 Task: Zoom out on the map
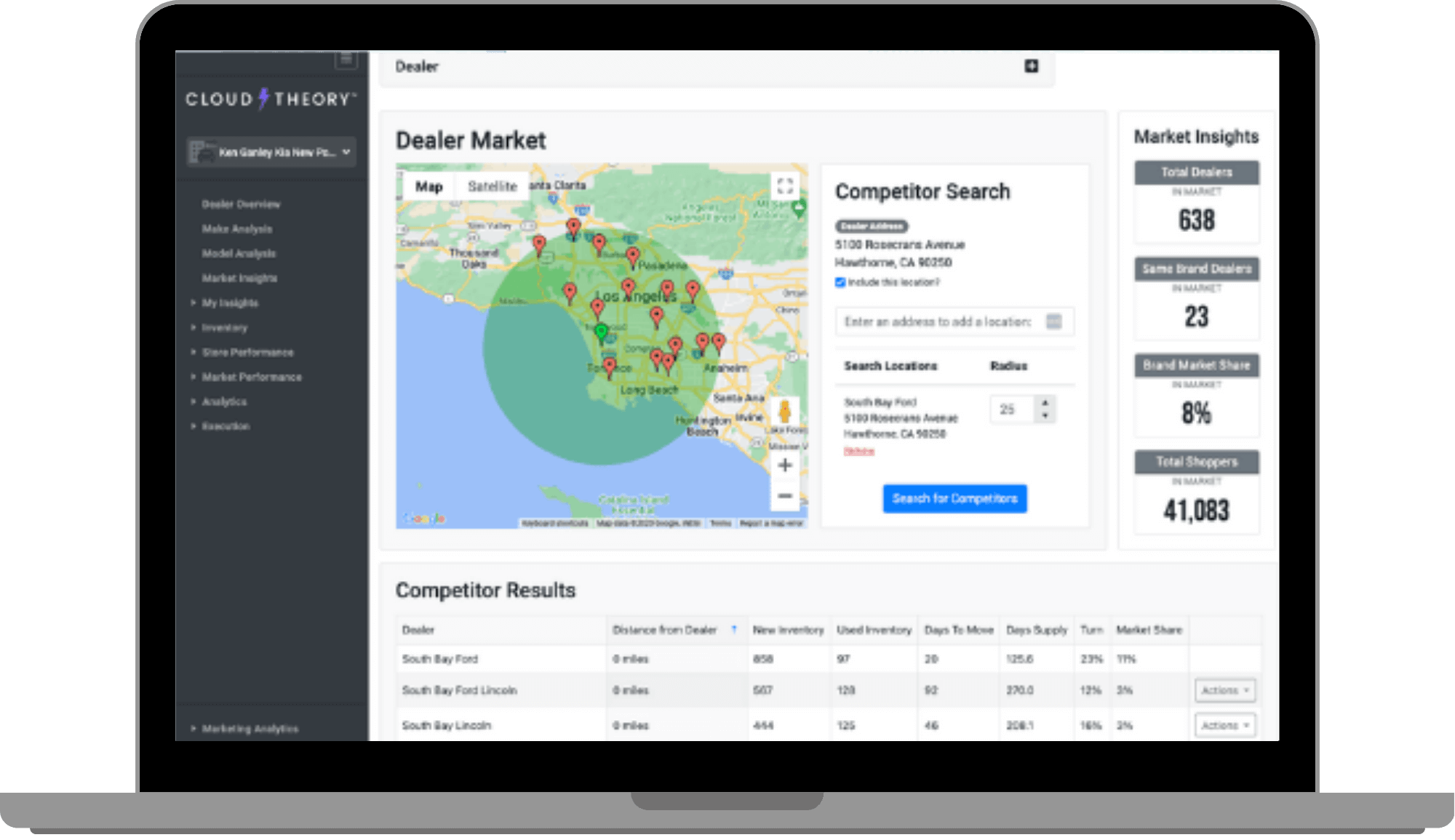(784, 496)
